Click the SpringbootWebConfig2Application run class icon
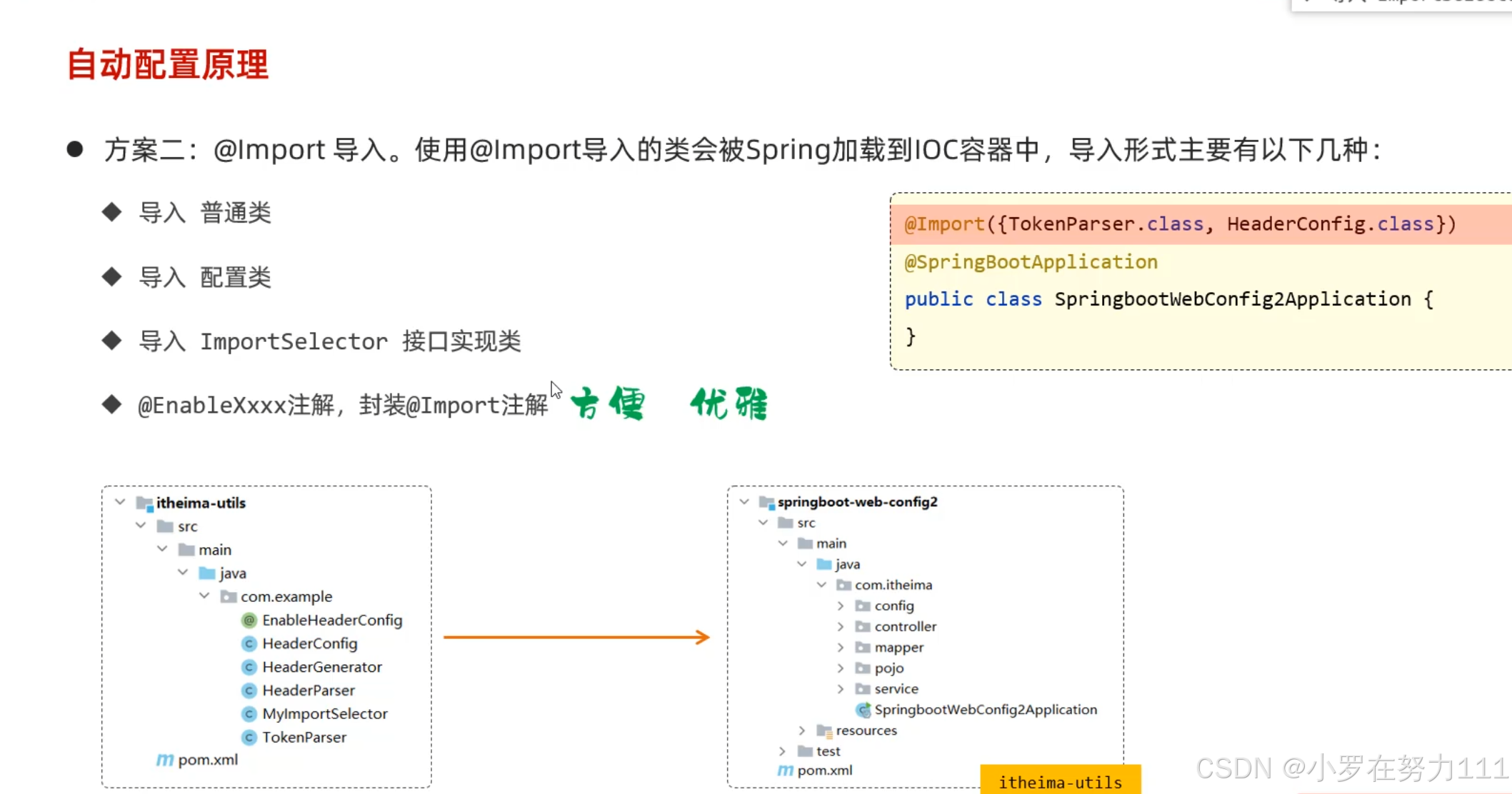This screenshot has height=794, width=1512. pos(863,710)
